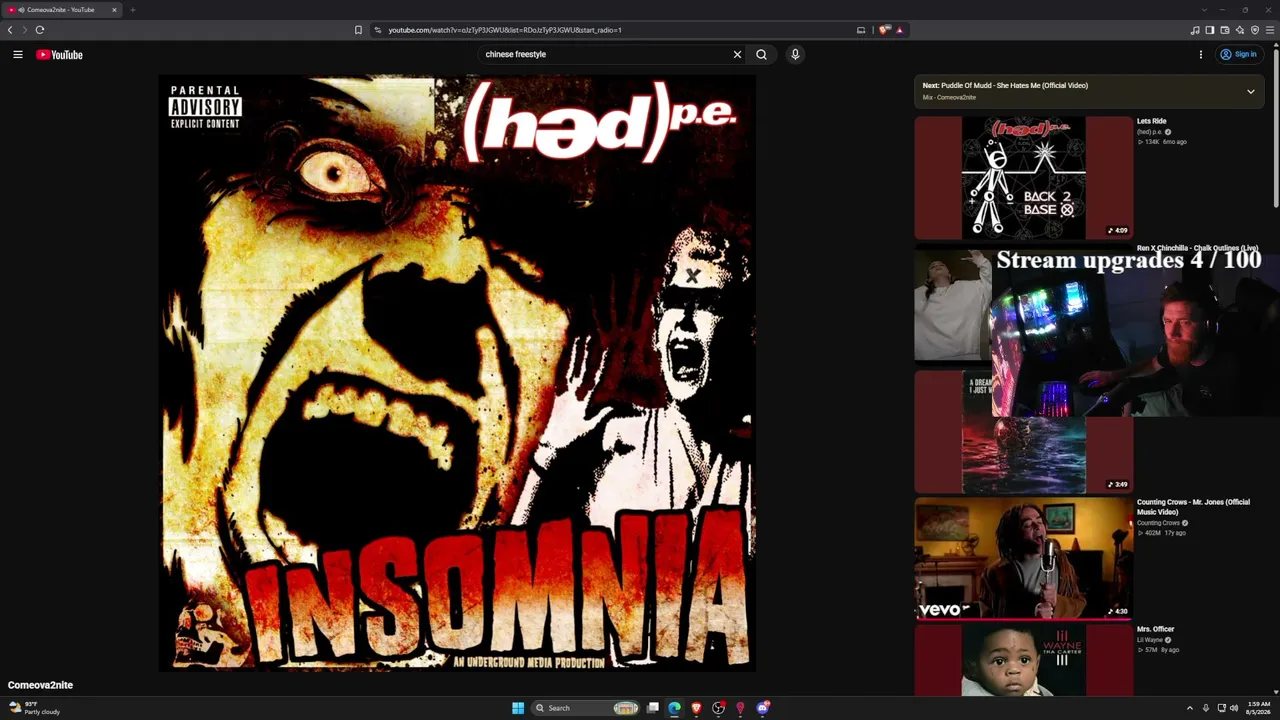This screenshot has height=720, width=1280.
Task: Open the YouTube guide hamburger menu
Action: tap(18, 55)
